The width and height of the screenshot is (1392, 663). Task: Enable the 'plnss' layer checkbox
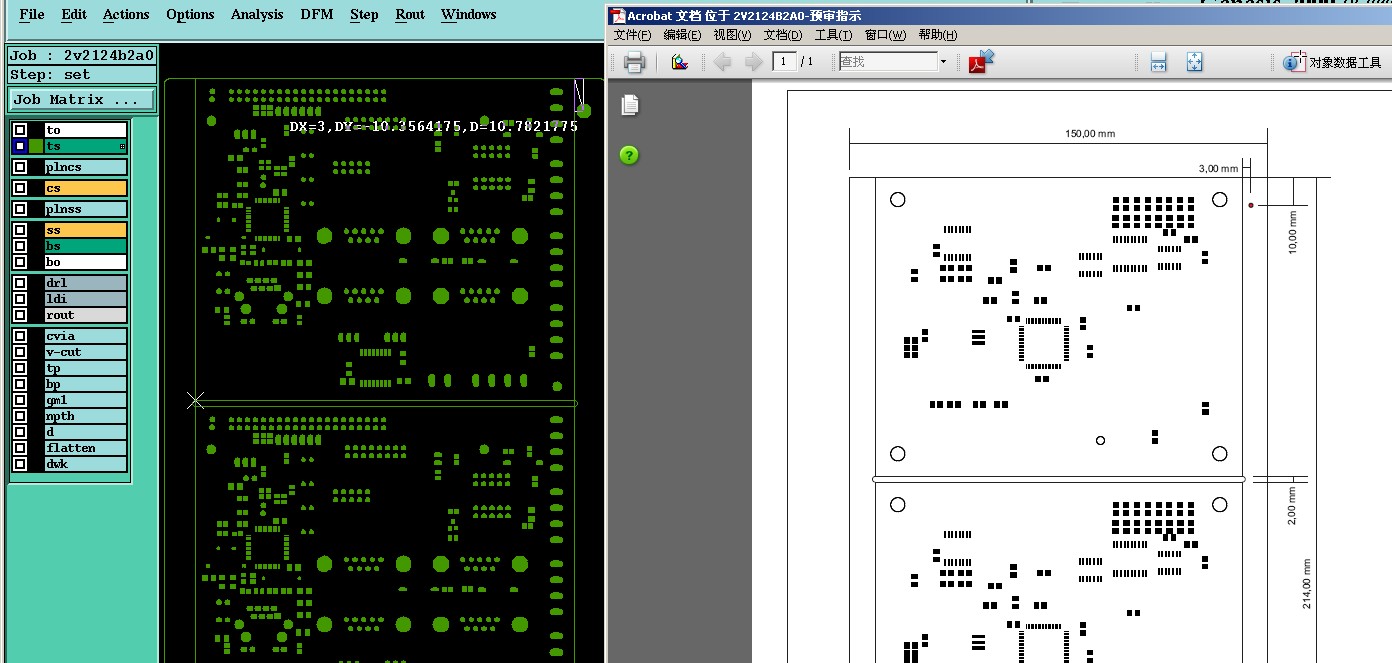click(20, 209)
